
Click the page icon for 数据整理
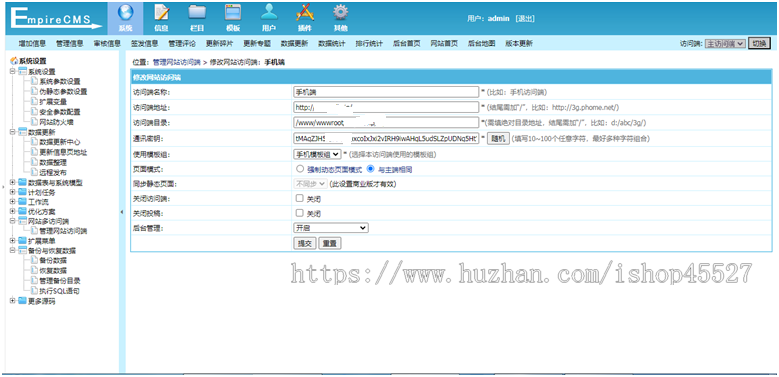coord(34,162)
